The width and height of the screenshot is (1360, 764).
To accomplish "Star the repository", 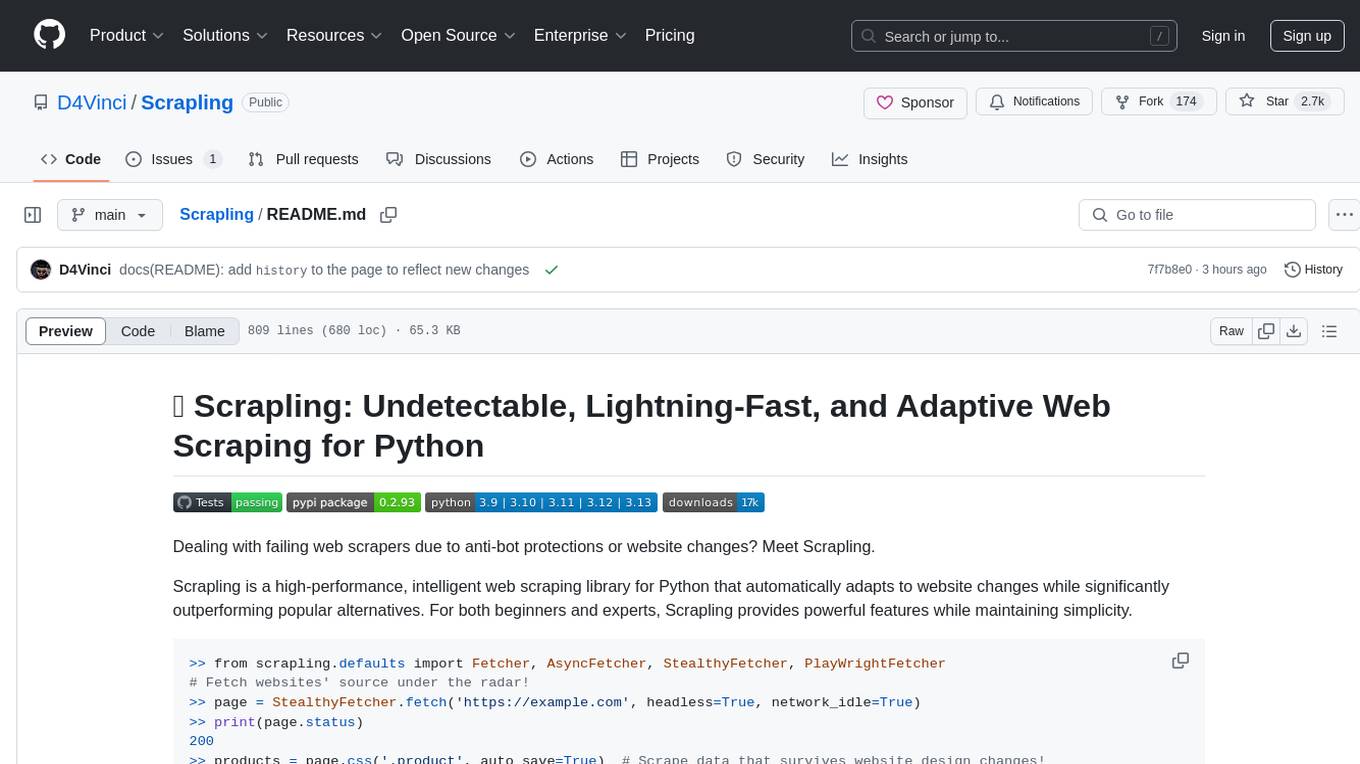I will [x=1283, y=102].
